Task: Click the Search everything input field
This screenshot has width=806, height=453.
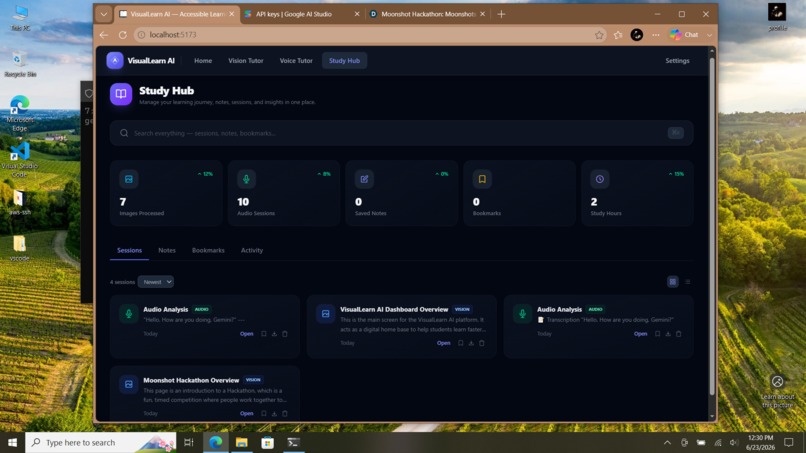Action: coord(401,133)
